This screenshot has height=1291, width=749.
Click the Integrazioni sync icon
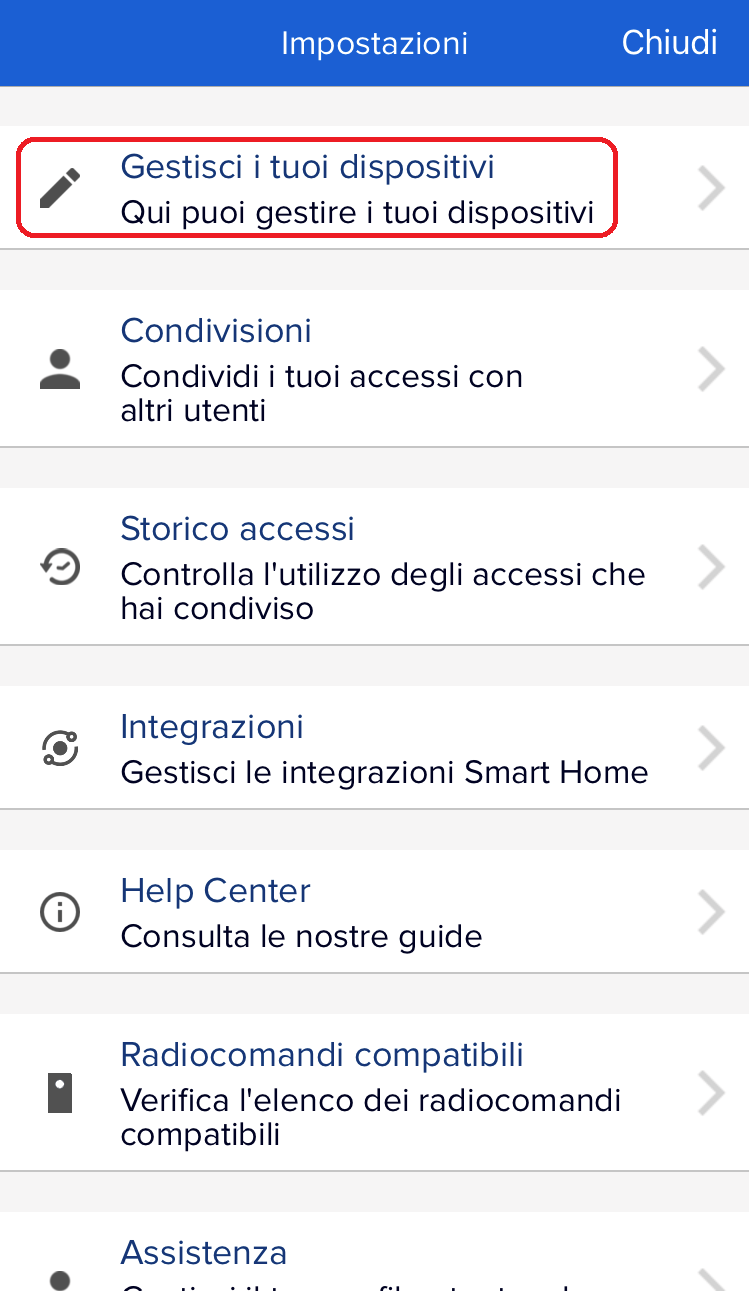[x=60, y=748]
